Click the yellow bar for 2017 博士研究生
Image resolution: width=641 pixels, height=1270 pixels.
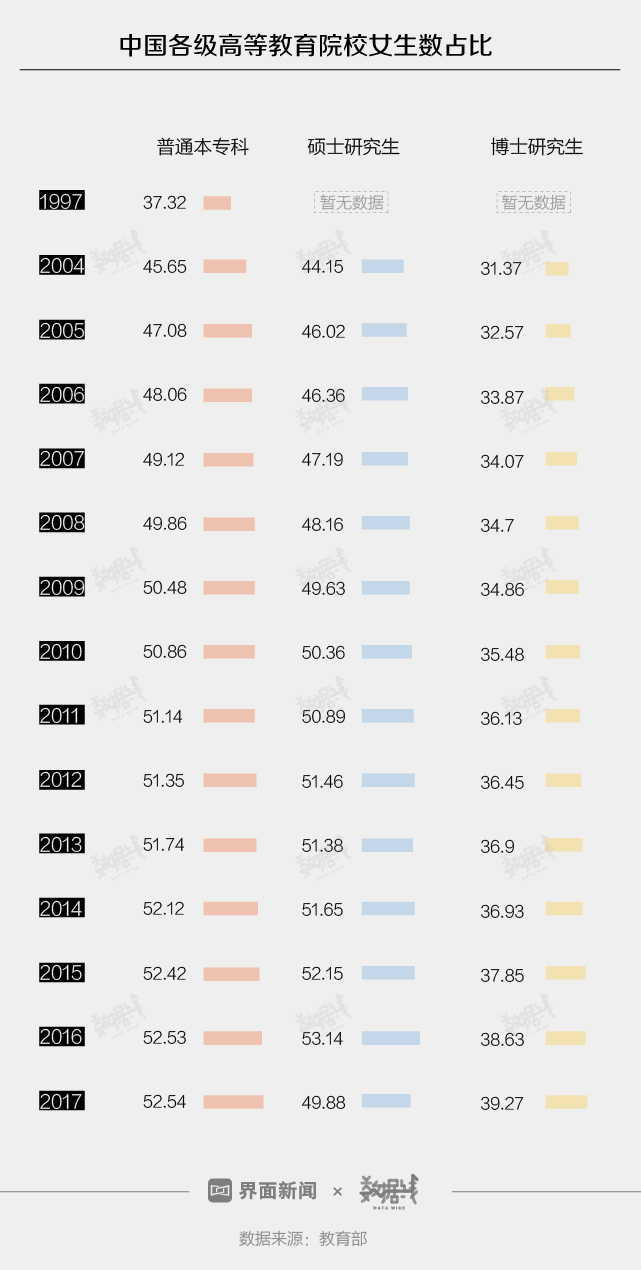point(566,1102)
